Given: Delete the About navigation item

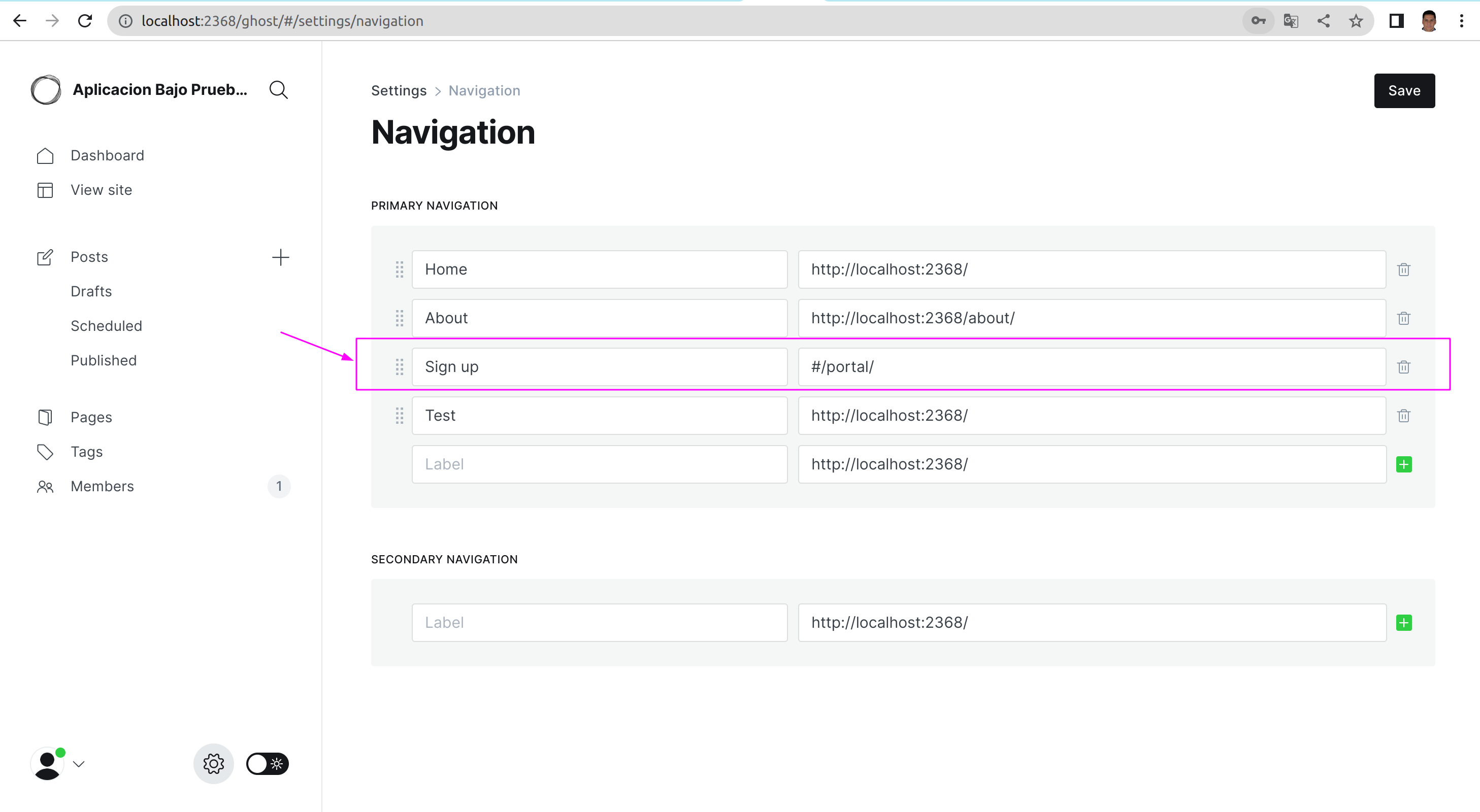Looking at the screenshot, I should 1403,318.
